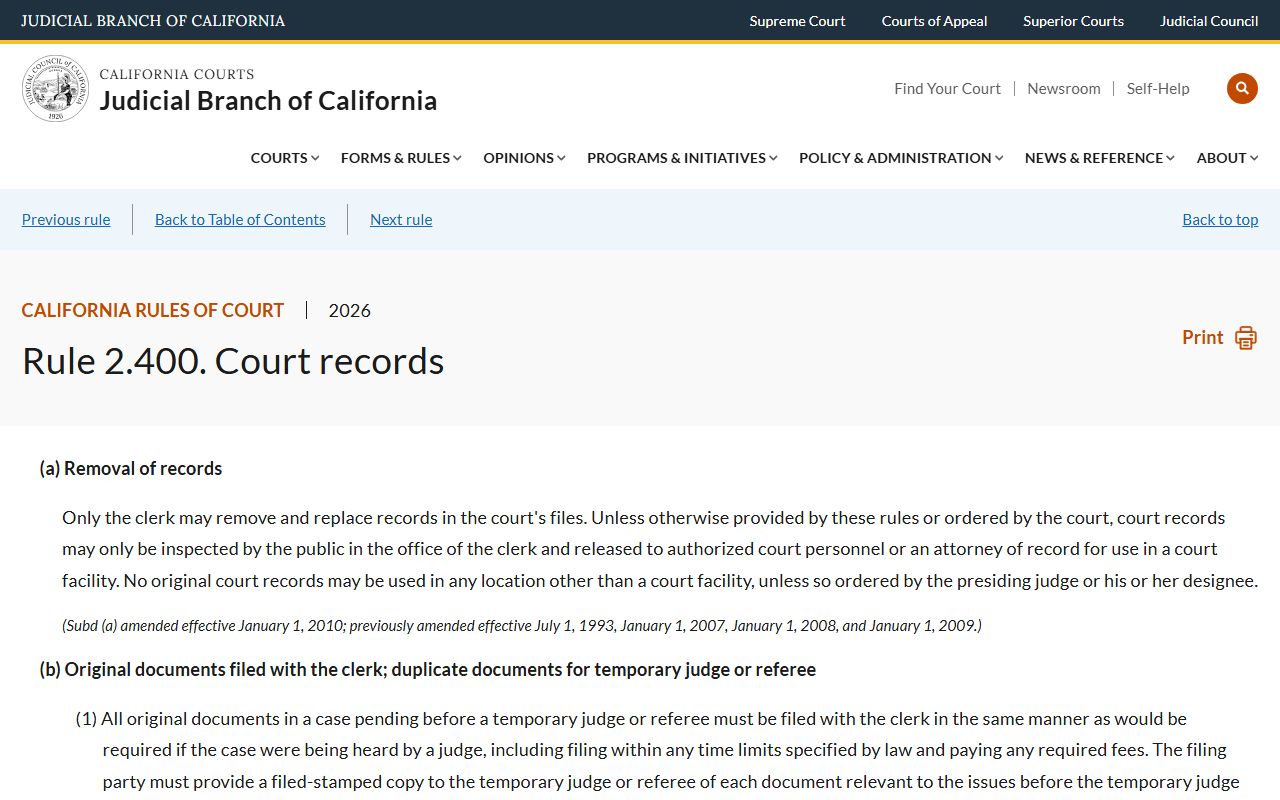Open the Judicial Council tab
The width and height of the screenshot is (1280, 800).
click(x=1209, y=21)
